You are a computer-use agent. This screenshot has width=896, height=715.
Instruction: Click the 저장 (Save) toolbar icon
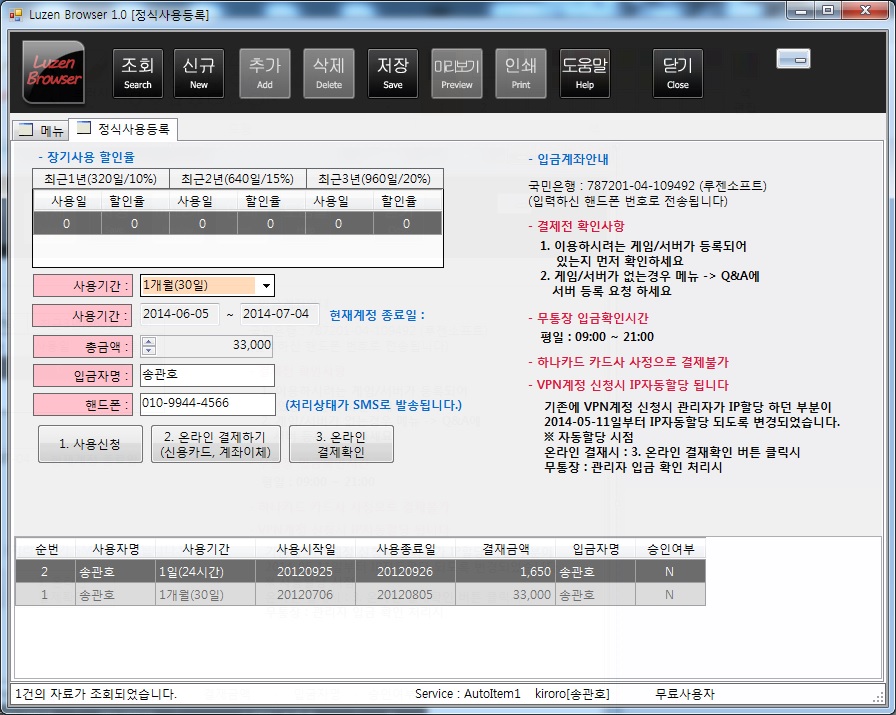(x=393, y=73)
